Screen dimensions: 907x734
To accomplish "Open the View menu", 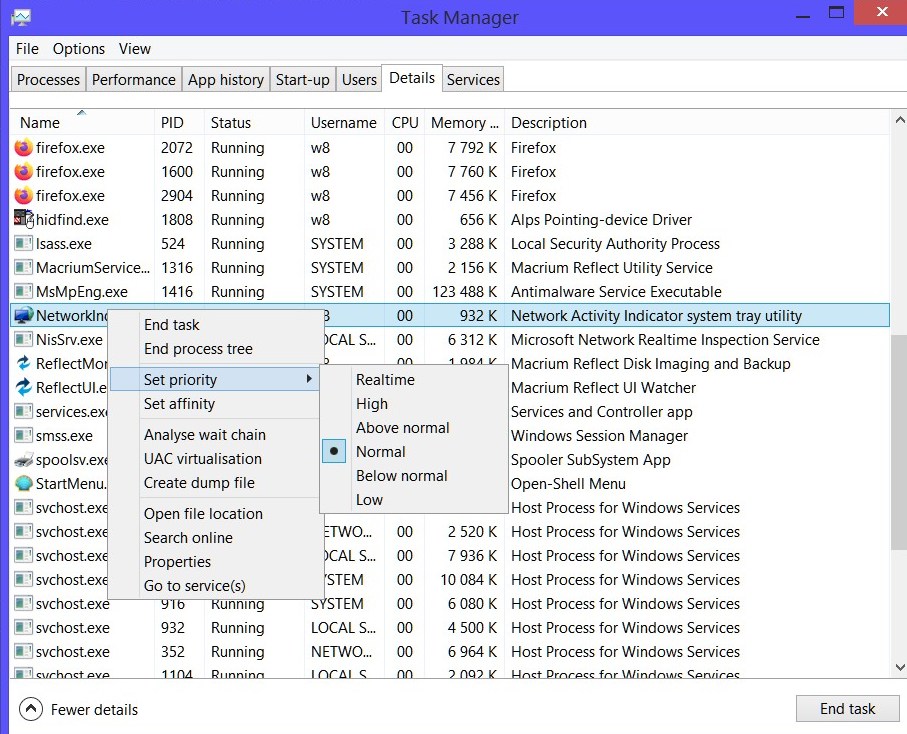I will 135,49.
